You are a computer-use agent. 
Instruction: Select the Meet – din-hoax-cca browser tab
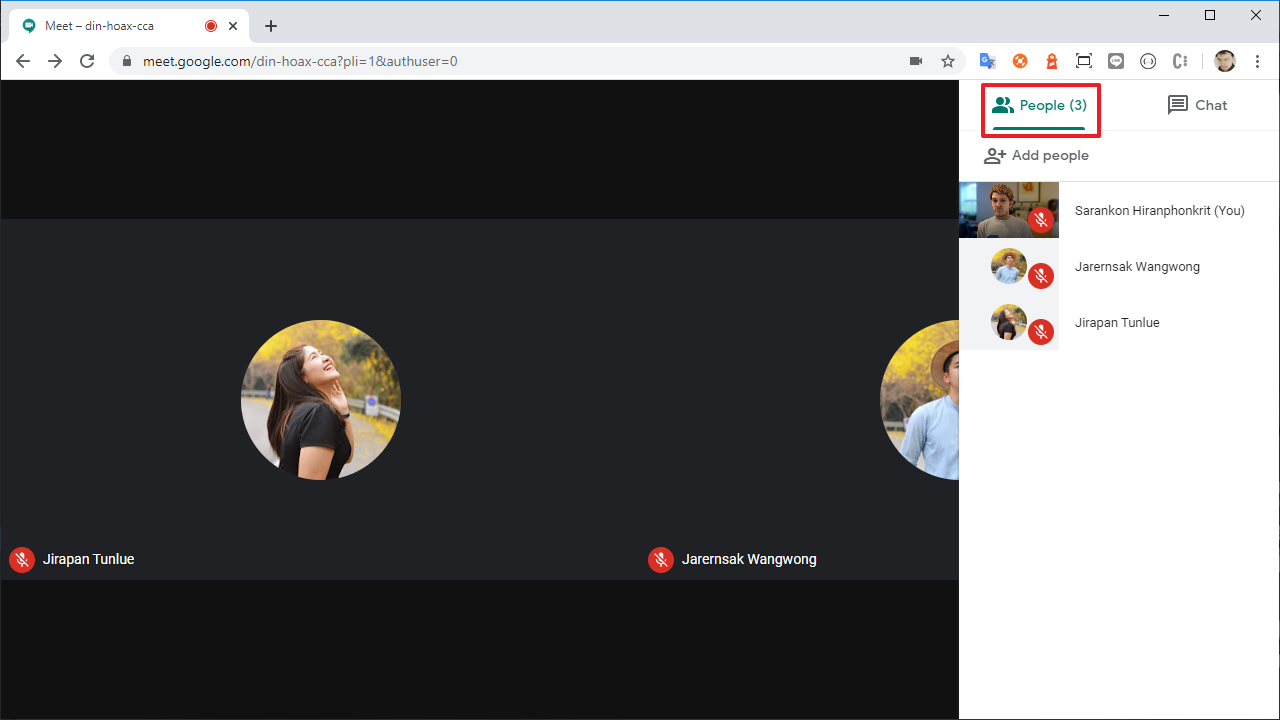tap(128, 26)
